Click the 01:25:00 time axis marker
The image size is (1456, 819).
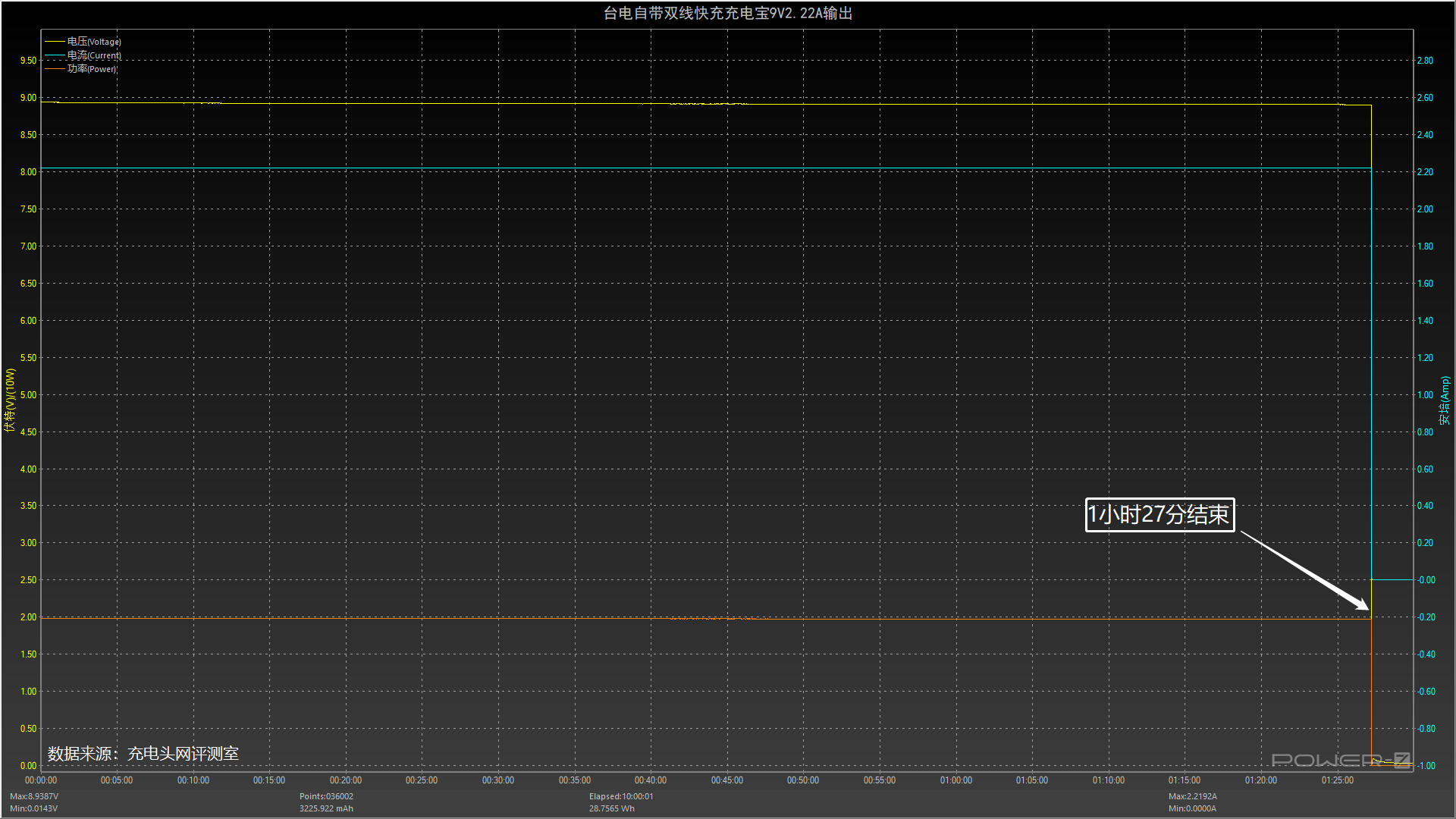coord(1337,780)
